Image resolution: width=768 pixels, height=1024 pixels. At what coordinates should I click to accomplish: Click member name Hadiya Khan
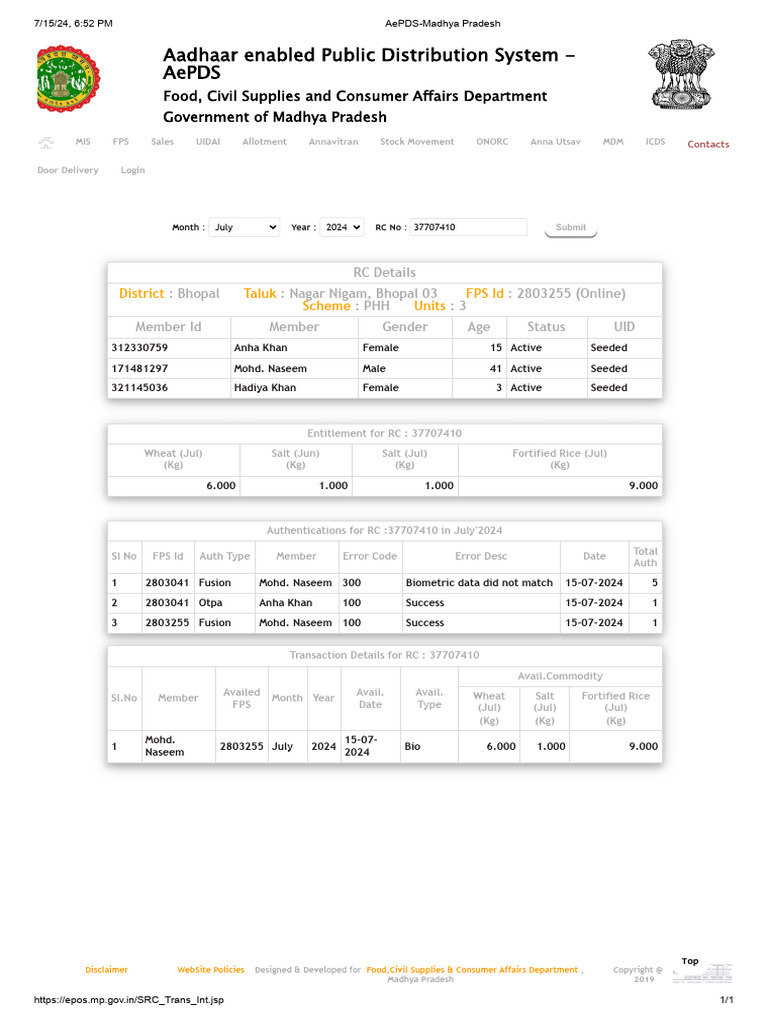265,388
